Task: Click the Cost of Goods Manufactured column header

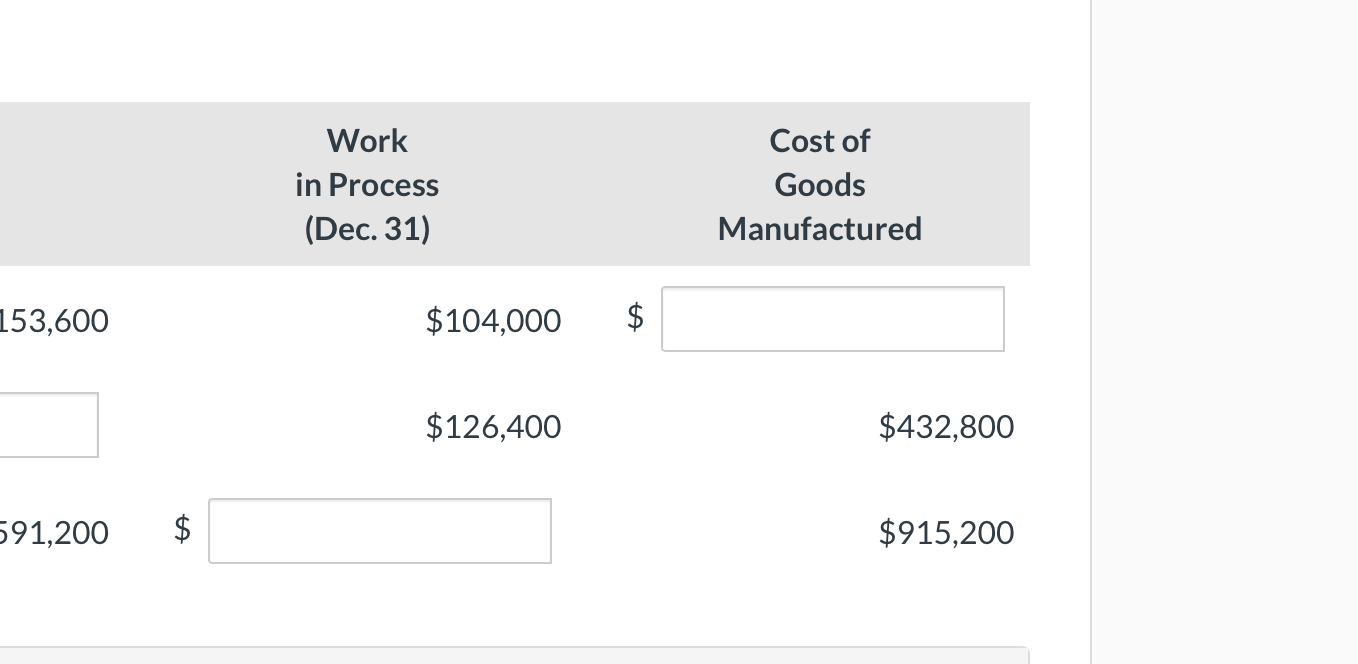Action: pyautogui.click(x=818, y=184)
